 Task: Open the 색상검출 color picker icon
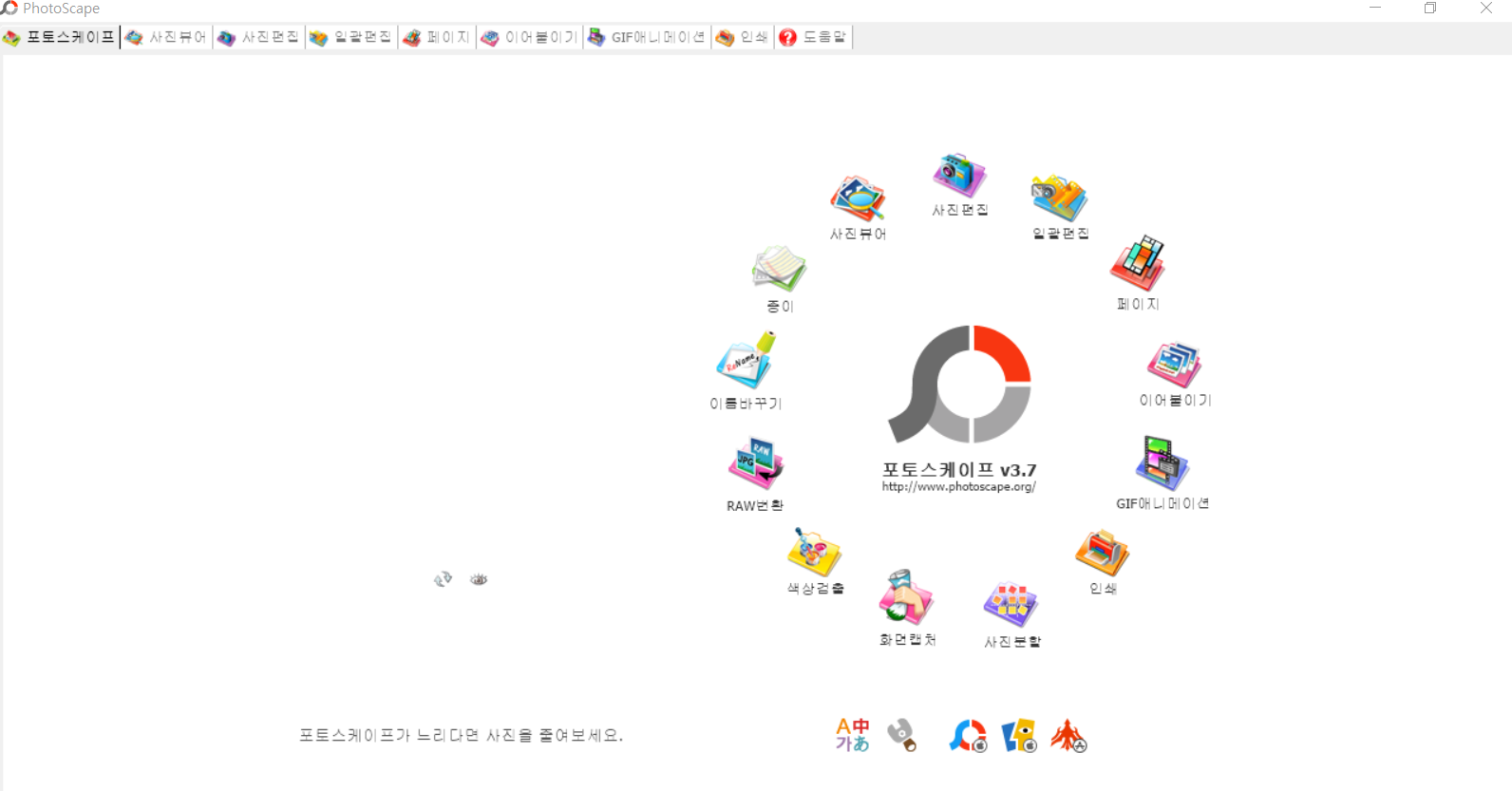click(815, 552)
